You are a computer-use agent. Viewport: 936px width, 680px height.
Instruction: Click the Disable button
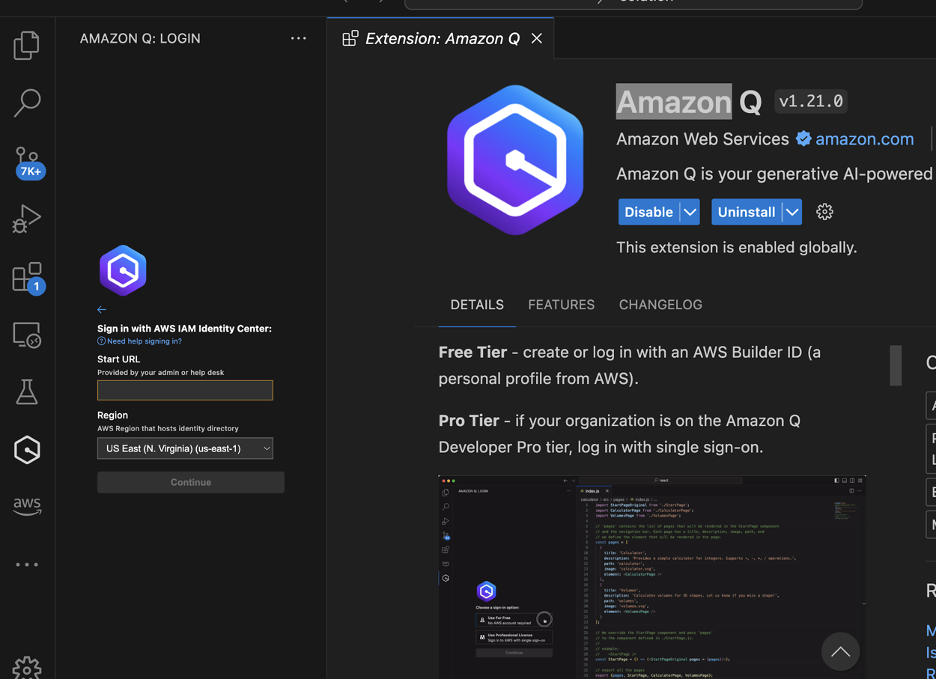coord(648,212)
